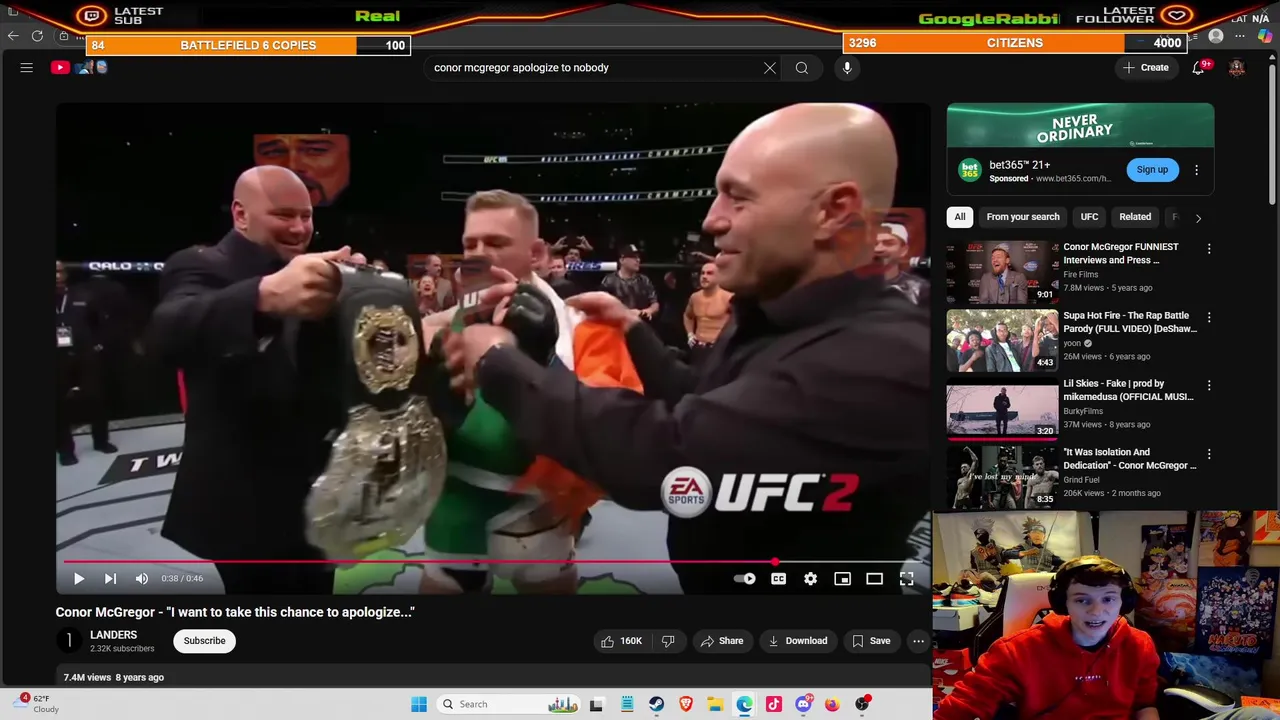
Task: Open Brave browser from the taskbar
Action: [686, 704]
